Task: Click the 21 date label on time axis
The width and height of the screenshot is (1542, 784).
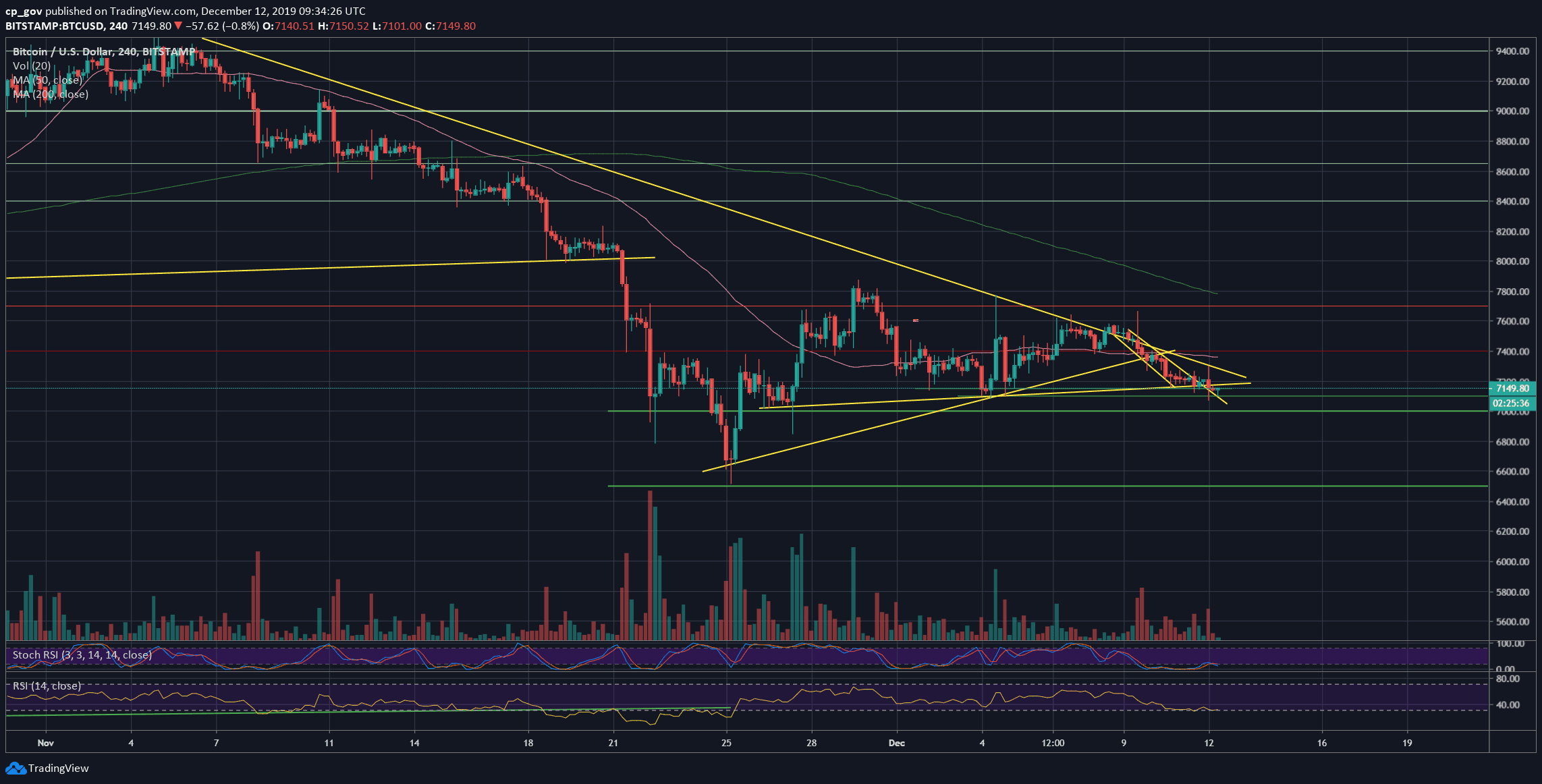Action: (x=613, y=743)
